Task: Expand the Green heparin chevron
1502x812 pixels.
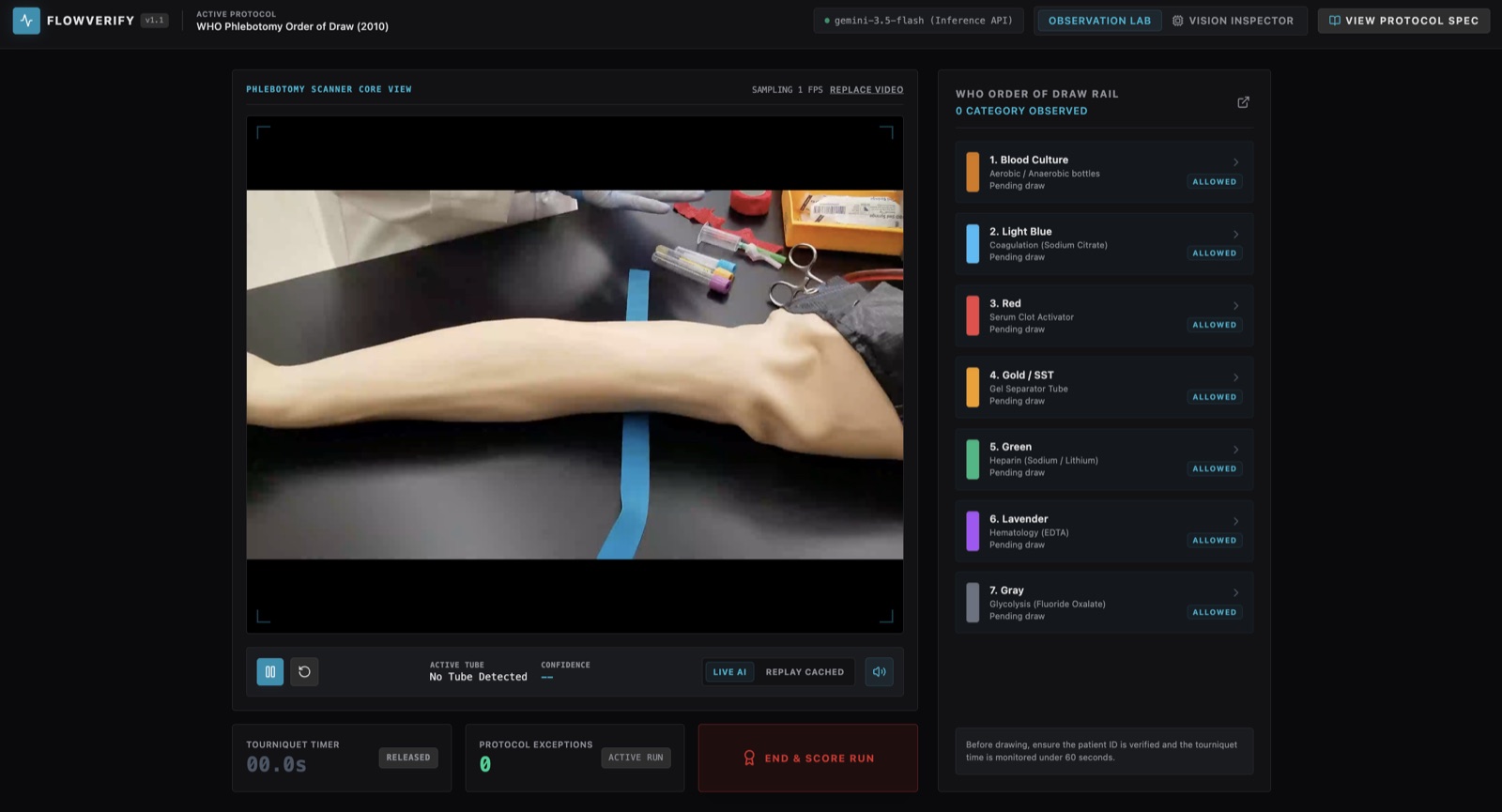Action: tap(1235, 450)
